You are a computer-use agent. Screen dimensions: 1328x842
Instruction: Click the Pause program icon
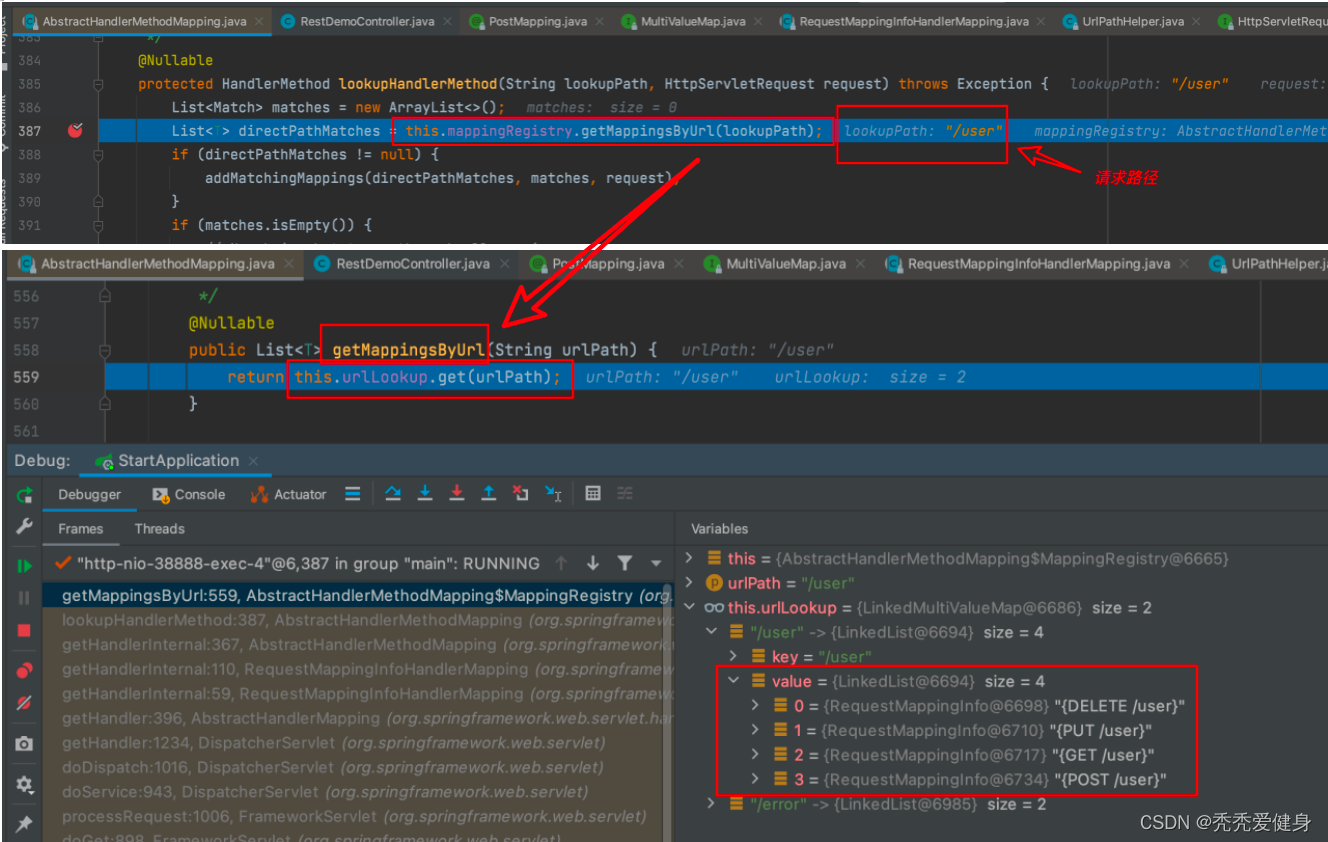point(25,598)
